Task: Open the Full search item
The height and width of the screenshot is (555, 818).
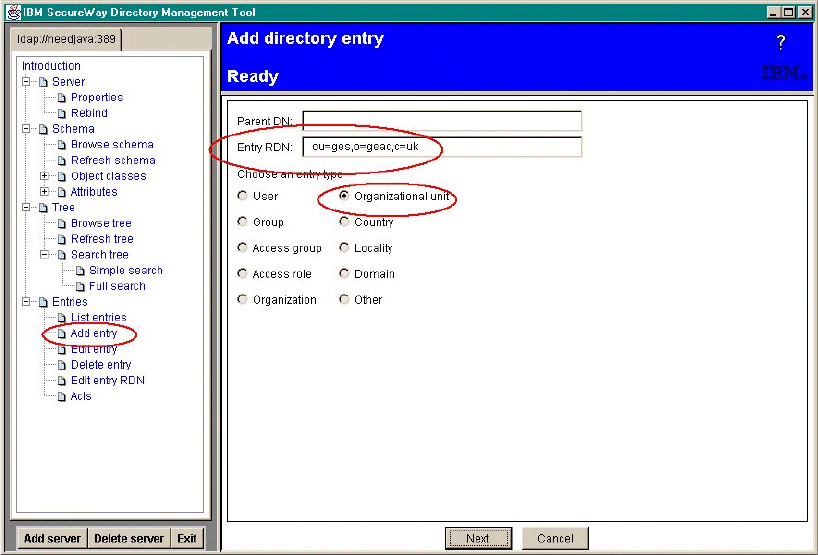Action: 117,286
